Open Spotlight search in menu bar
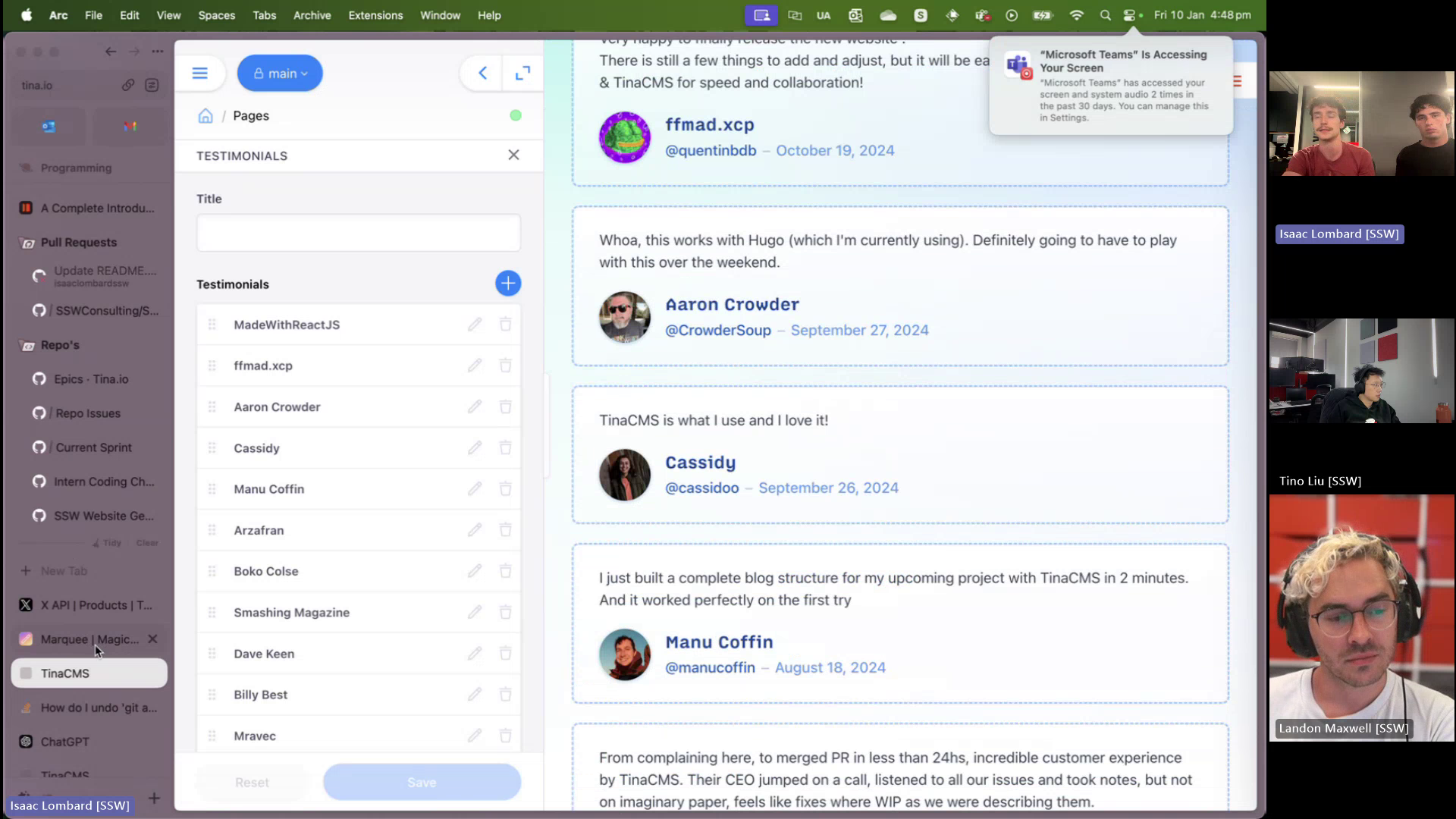This screenshot has width=1456, height=819. tap(1105, 15)
